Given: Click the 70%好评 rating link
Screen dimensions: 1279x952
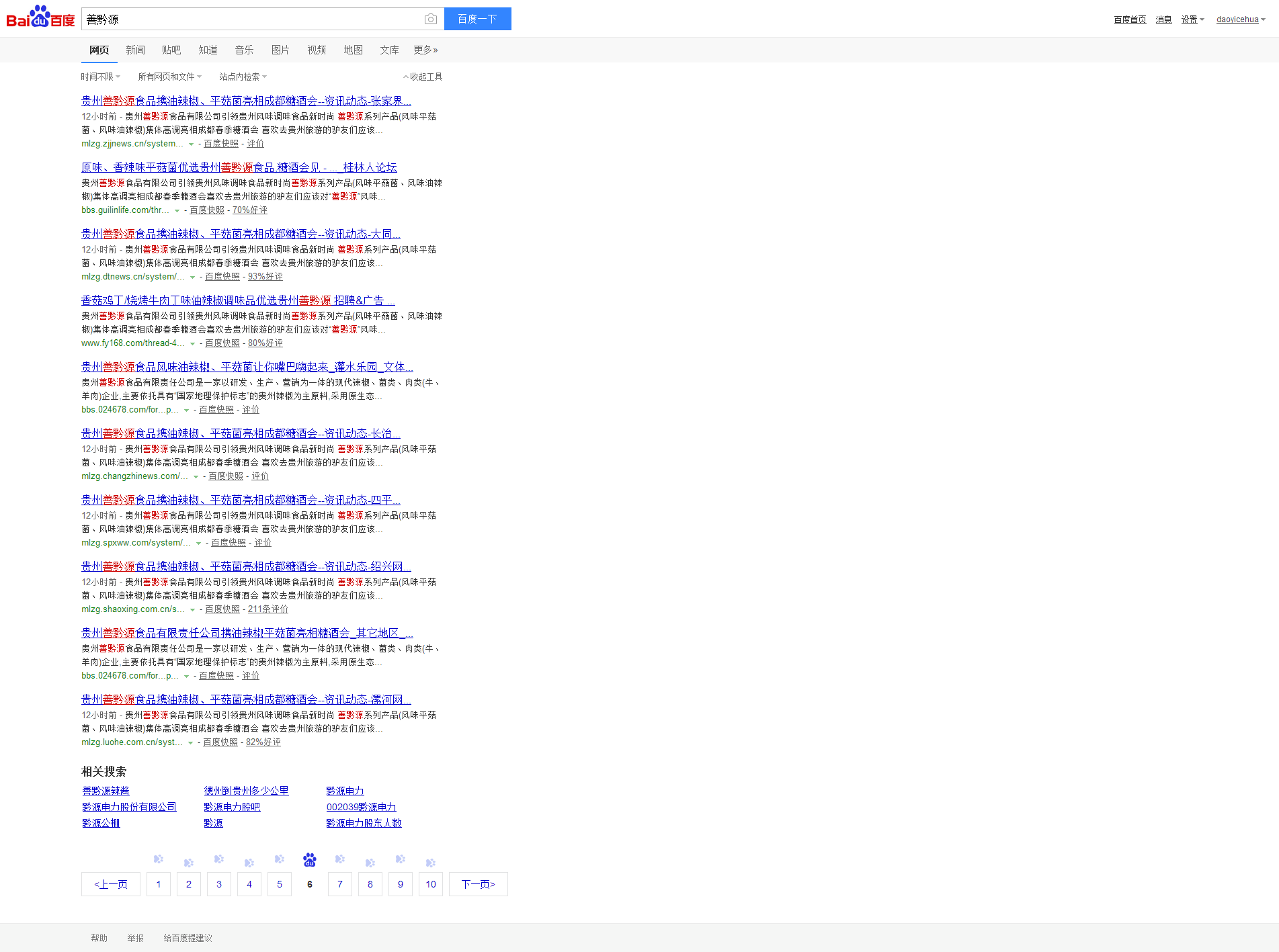Looking at the screenshot, I should click(x=250, y=210).
